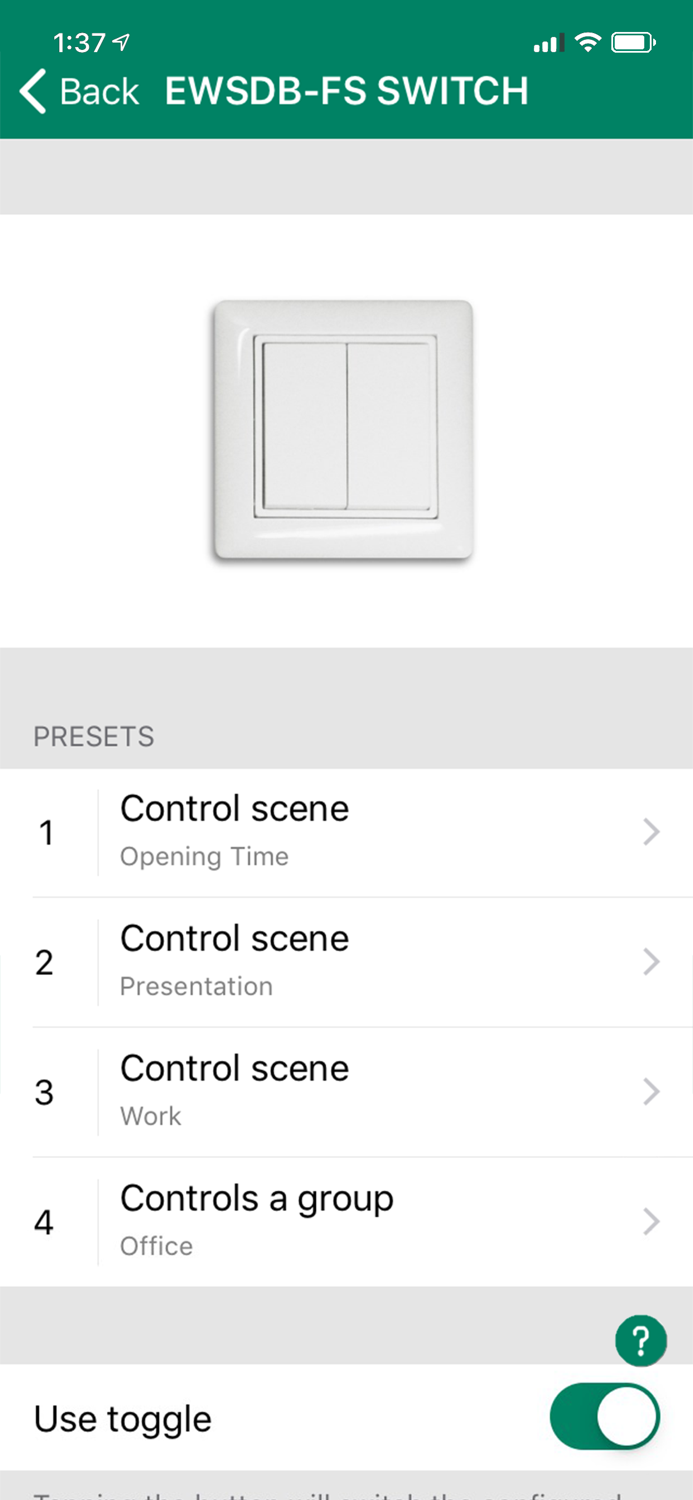Select the PRESETS section header
Image resolution: width=693 pixels, height=1500 pixels.
[93, 737]
